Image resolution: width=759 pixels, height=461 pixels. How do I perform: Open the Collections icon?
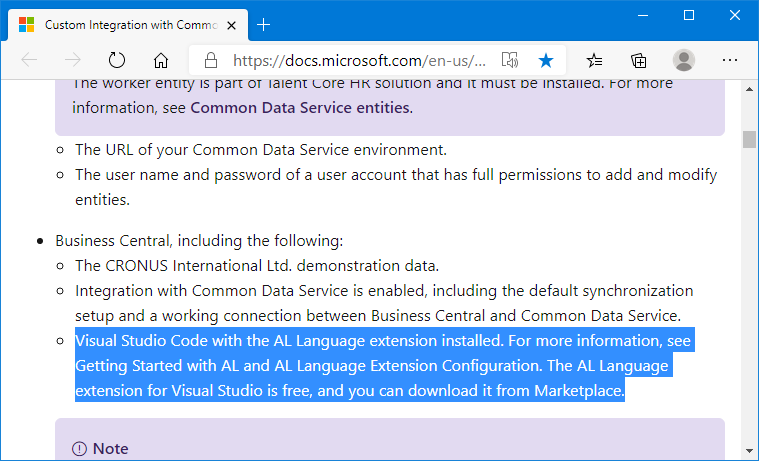(x=638, y=60)
